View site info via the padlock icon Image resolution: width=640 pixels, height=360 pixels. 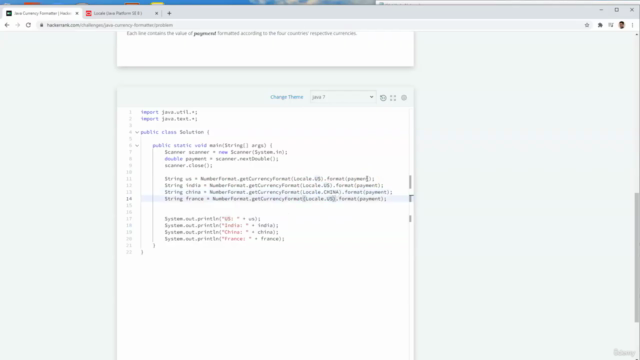point(41,25)
